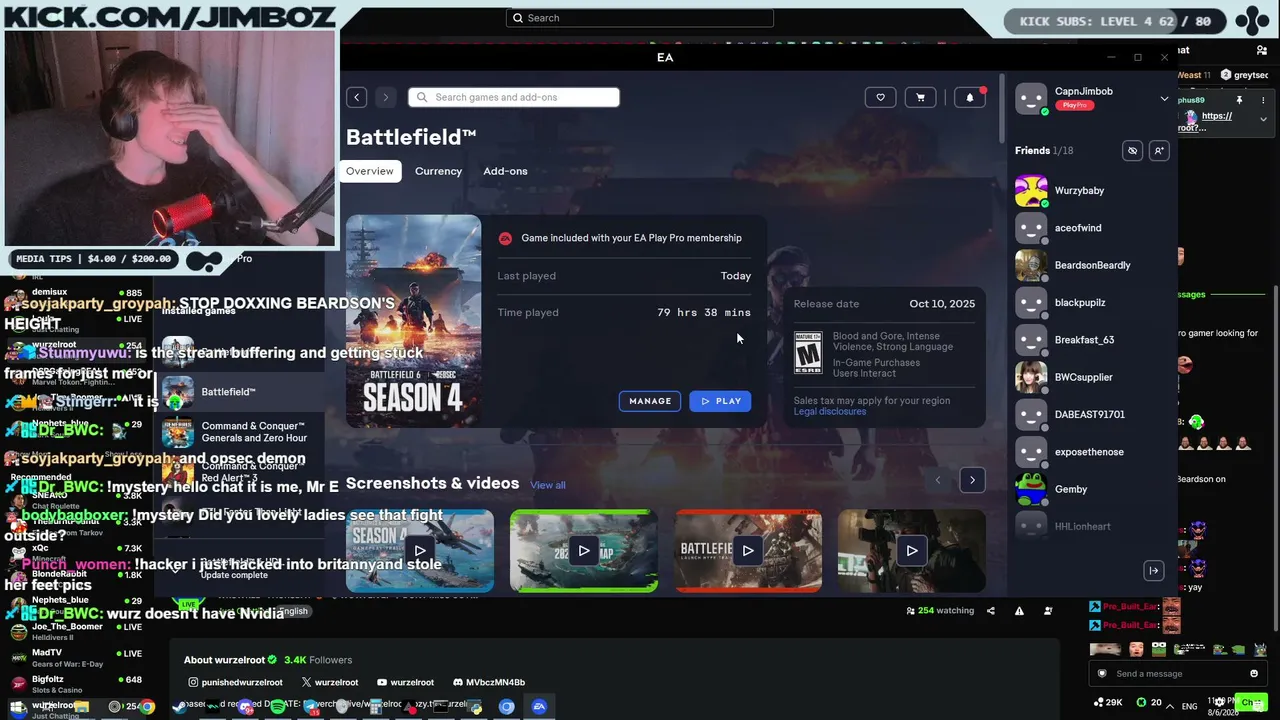Viewport: 1280px width, 720px height.
Task: Show previous screenshots with left arrow
Action: [938, 480]
